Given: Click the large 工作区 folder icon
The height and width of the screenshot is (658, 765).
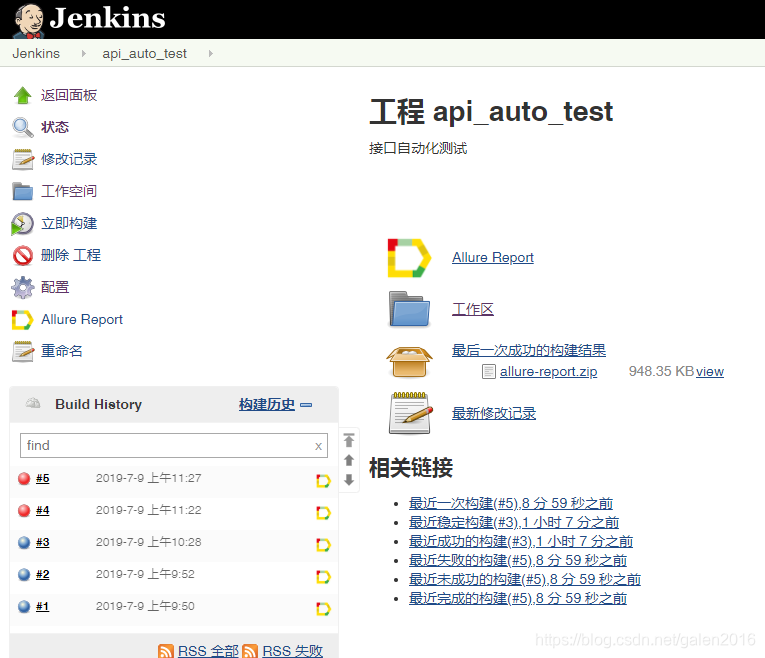Looking at the screenshot, I should (409, 309).
